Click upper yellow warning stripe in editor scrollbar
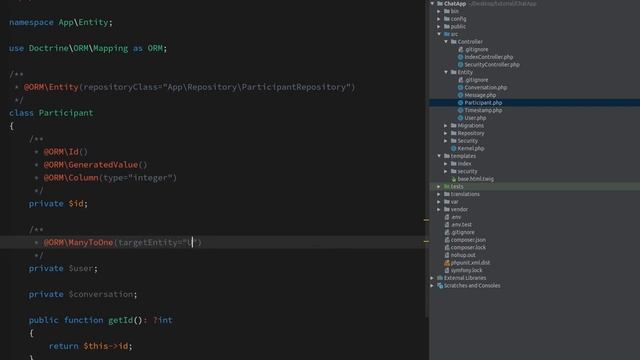The image size is (640, 360). [427, 220]
